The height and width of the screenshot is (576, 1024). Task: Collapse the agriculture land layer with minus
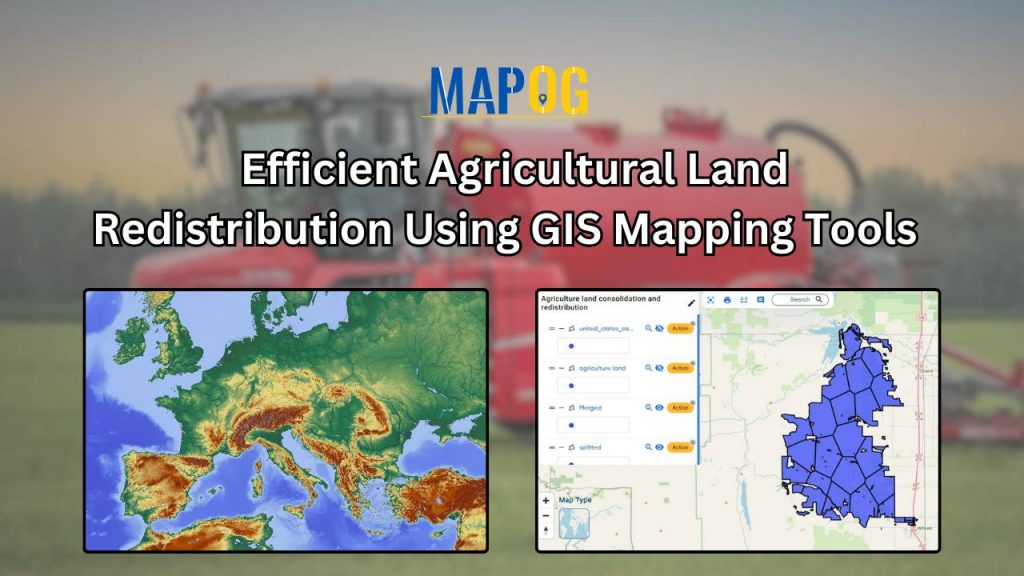point(561,368)
